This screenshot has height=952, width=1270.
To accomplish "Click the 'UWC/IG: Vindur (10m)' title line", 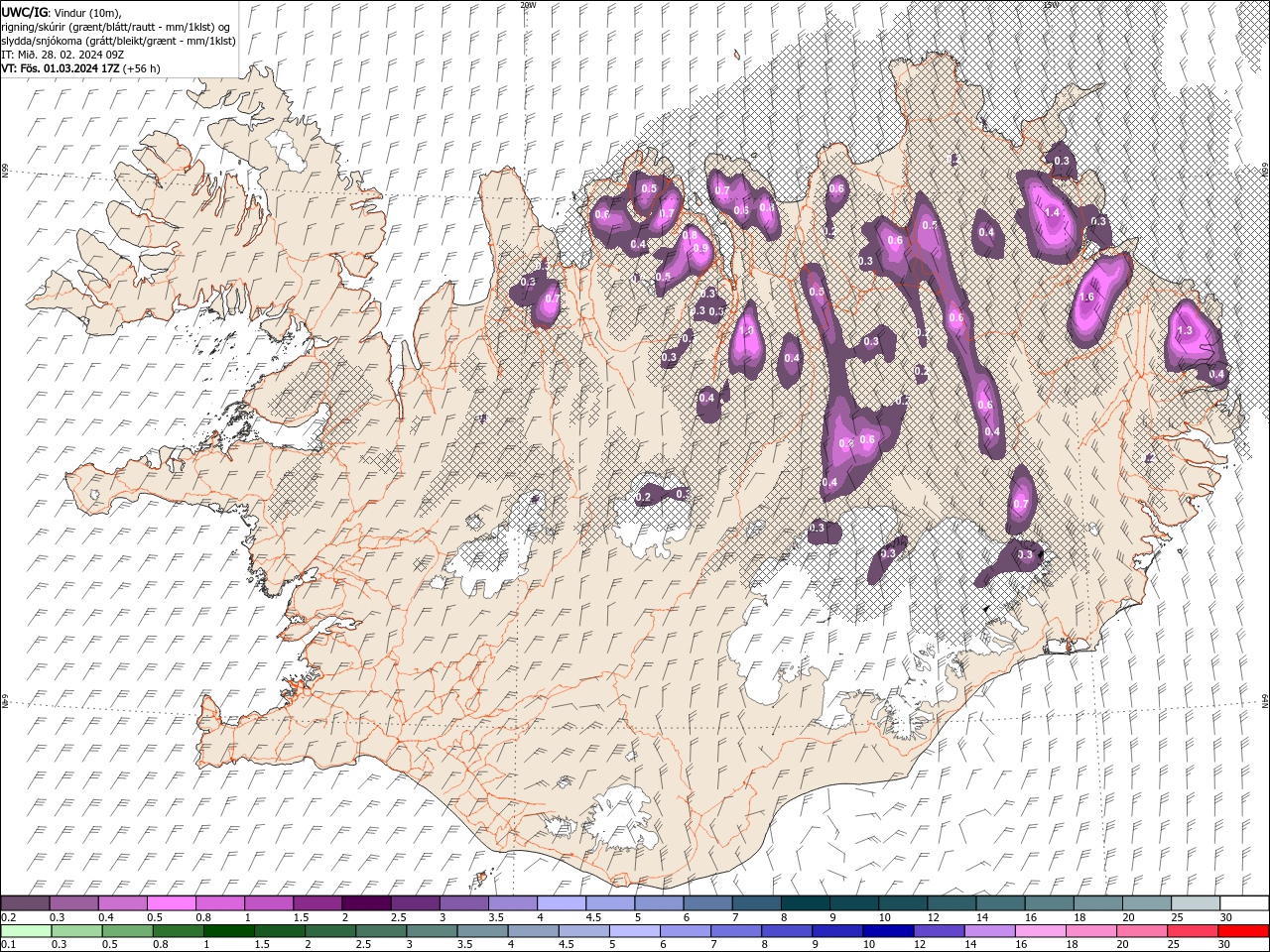I will pyautogui.click(x=62, y=12).
